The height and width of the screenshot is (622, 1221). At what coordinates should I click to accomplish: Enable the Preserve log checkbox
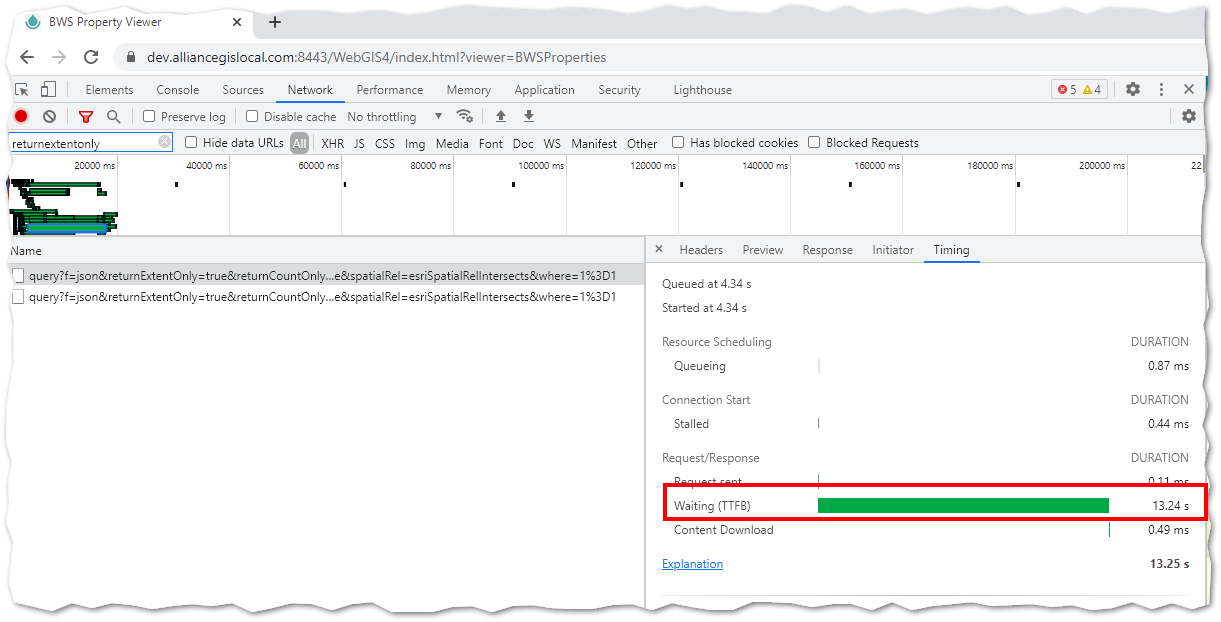(150, 117)
